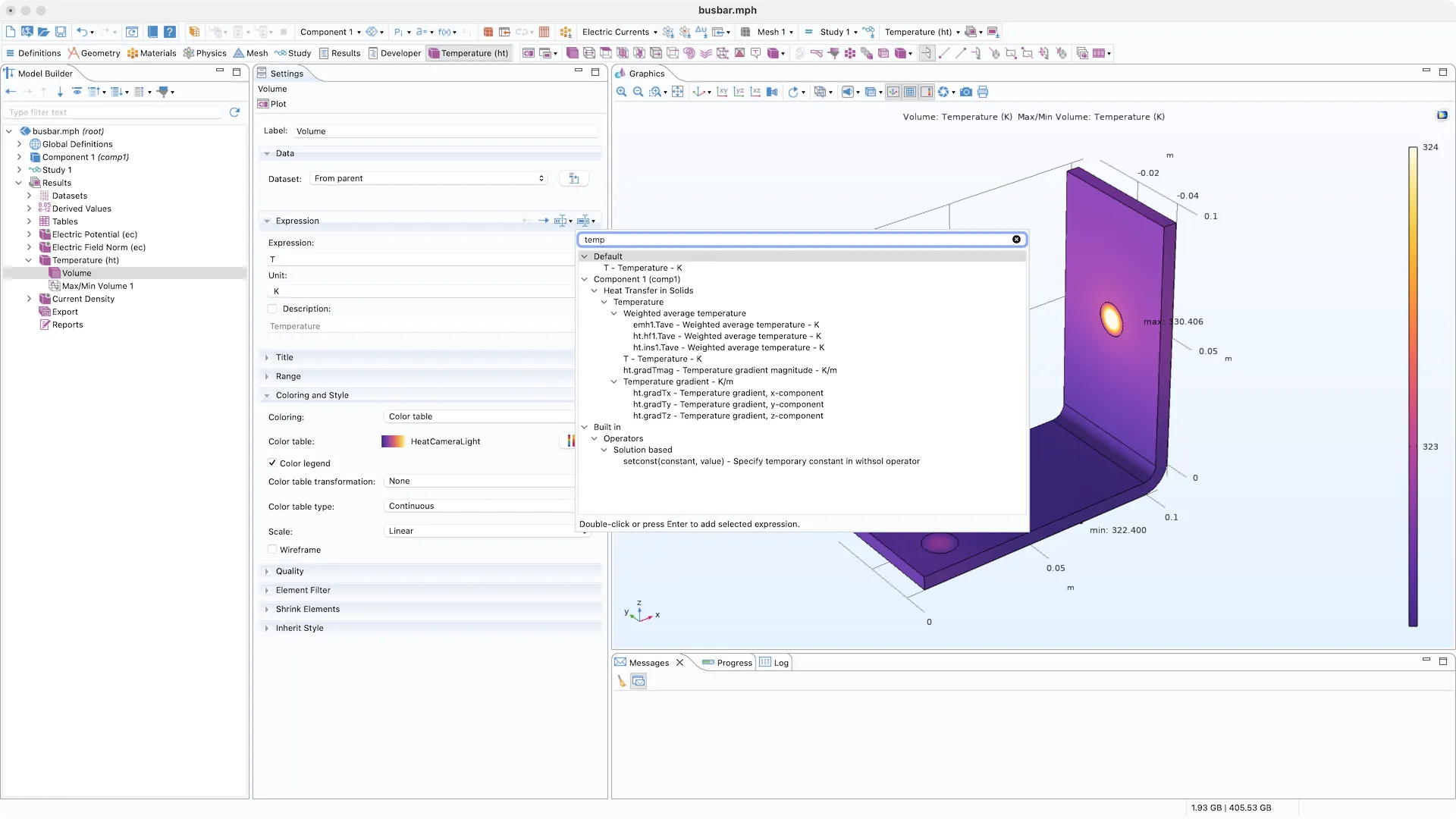Click the Zoom In icon in Graphics
Viewport: 1456px width, 819px height.
click(621, 92)
